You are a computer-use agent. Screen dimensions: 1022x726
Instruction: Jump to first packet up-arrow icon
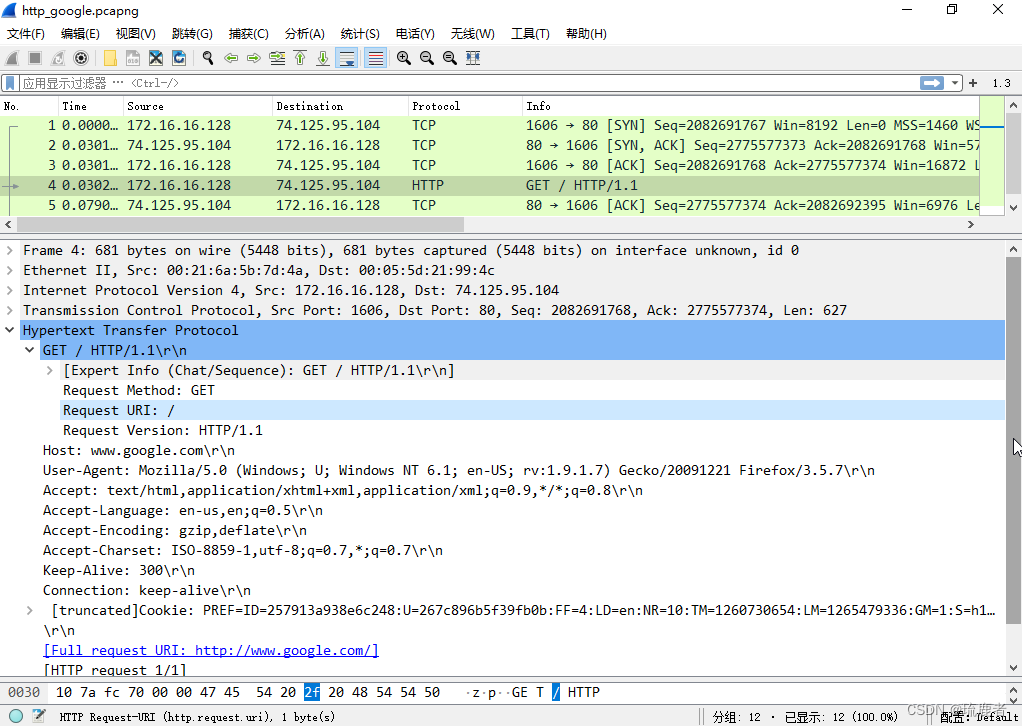tap(300, 58)
